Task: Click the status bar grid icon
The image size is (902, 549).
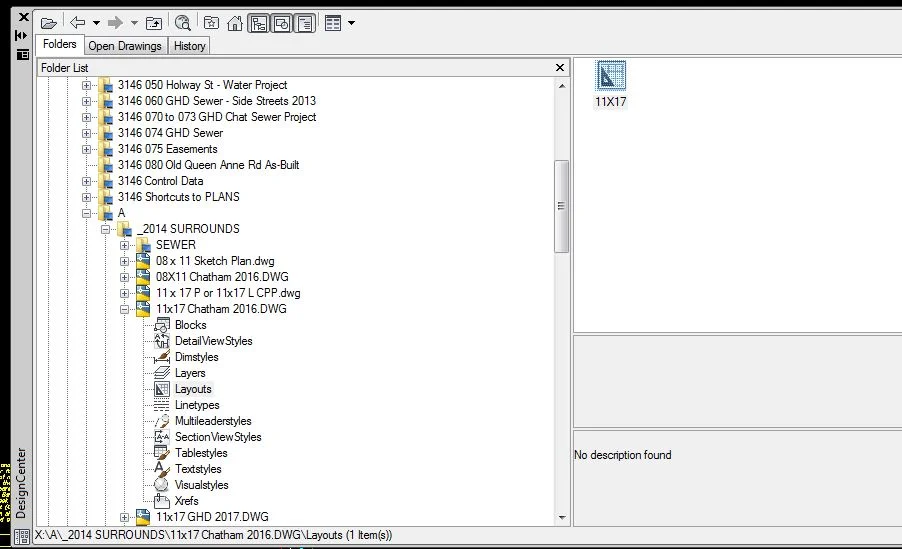Action: pos(22,536)
